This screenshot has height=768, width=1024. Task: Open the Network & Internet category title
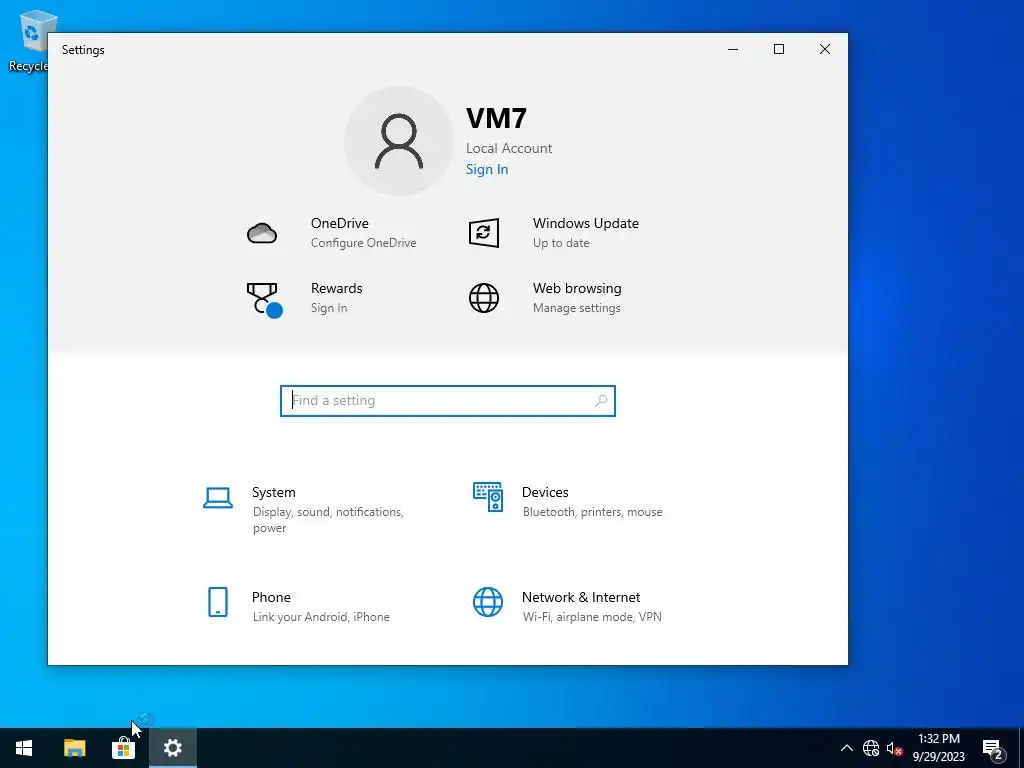[x=581, y=597]
